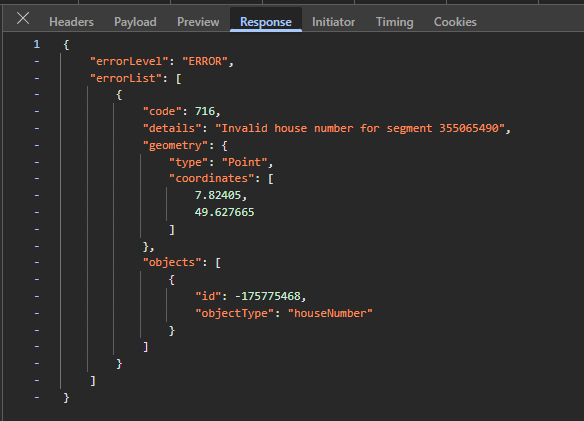Click the "Invalid house number for segment" message
Viewport: 584px width, 421px height.
[x=360, y=129]
